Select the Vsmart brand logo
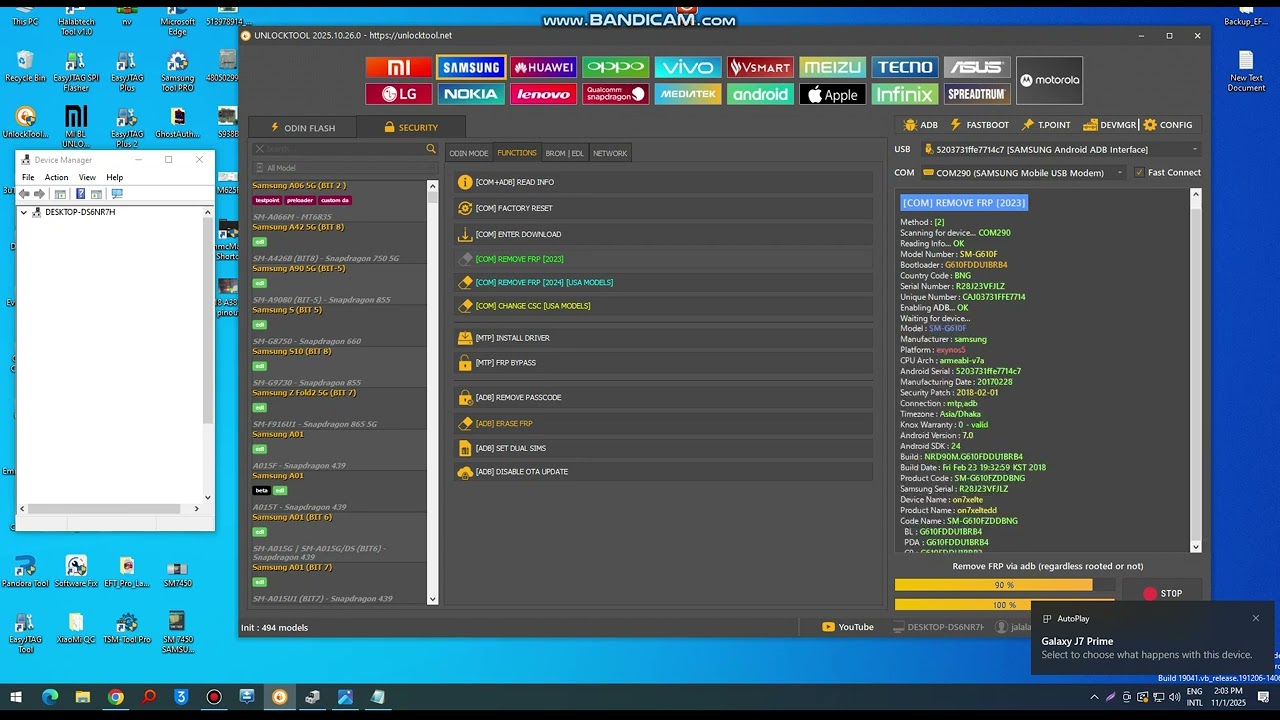The height and width of the screenshot is (720, 1280). (760, 67)
